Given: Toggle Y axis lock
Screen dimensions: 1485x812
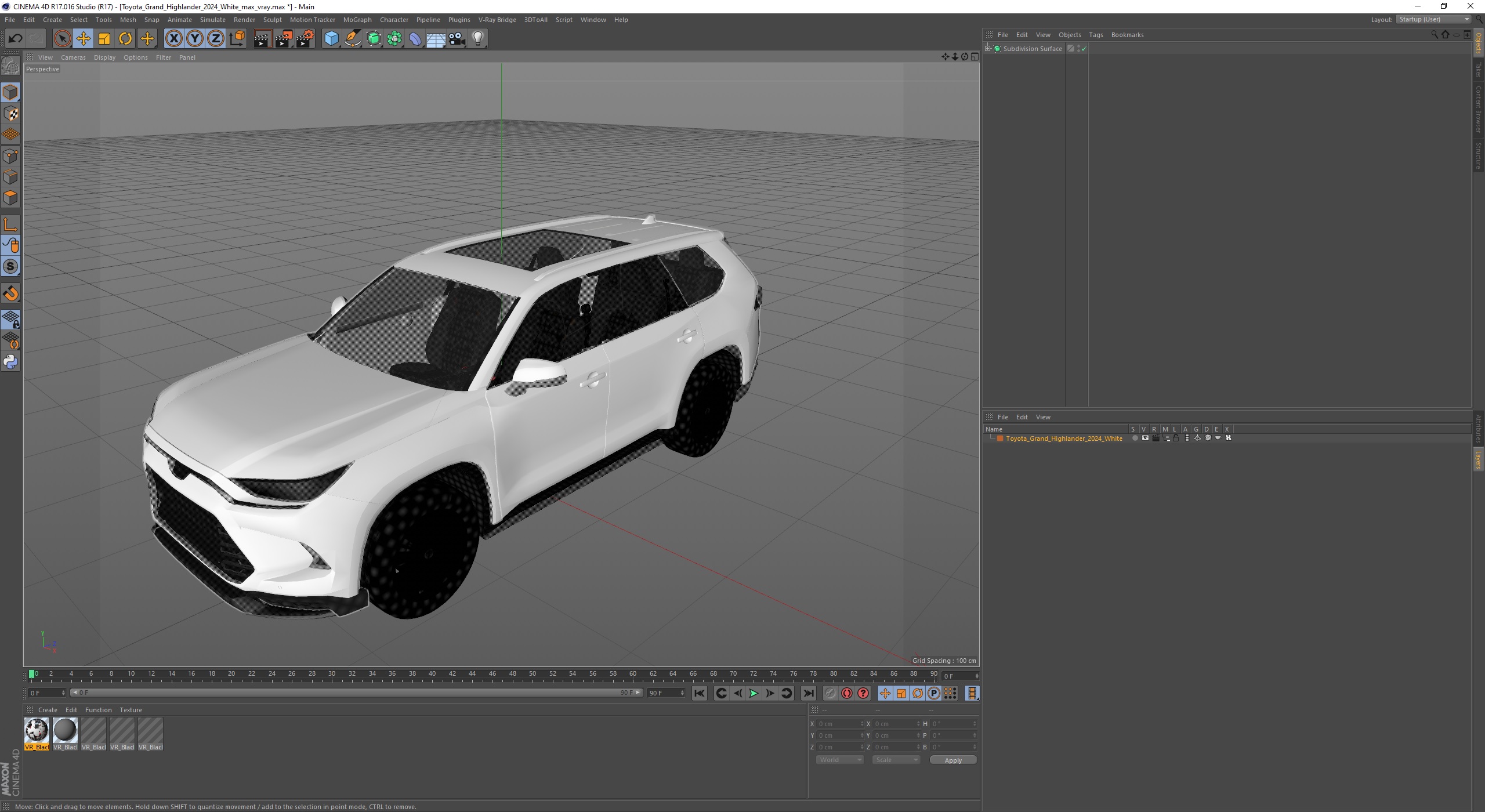Looking at the screenshot, I should pos(195,39).
